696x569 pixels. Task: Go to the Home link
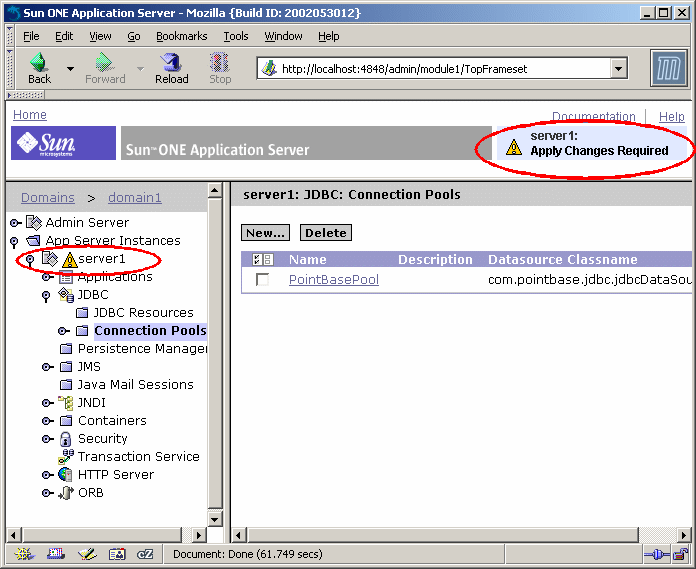(x=30, y=115)
